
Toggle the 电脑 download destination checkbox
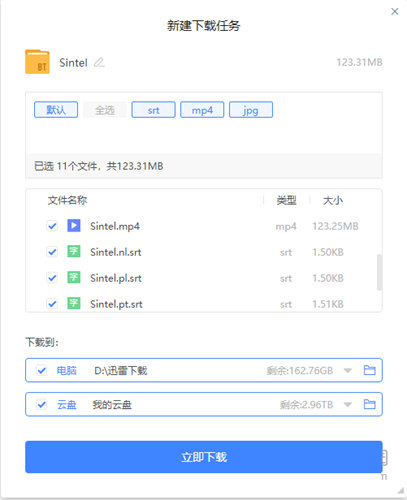point(42,370)
